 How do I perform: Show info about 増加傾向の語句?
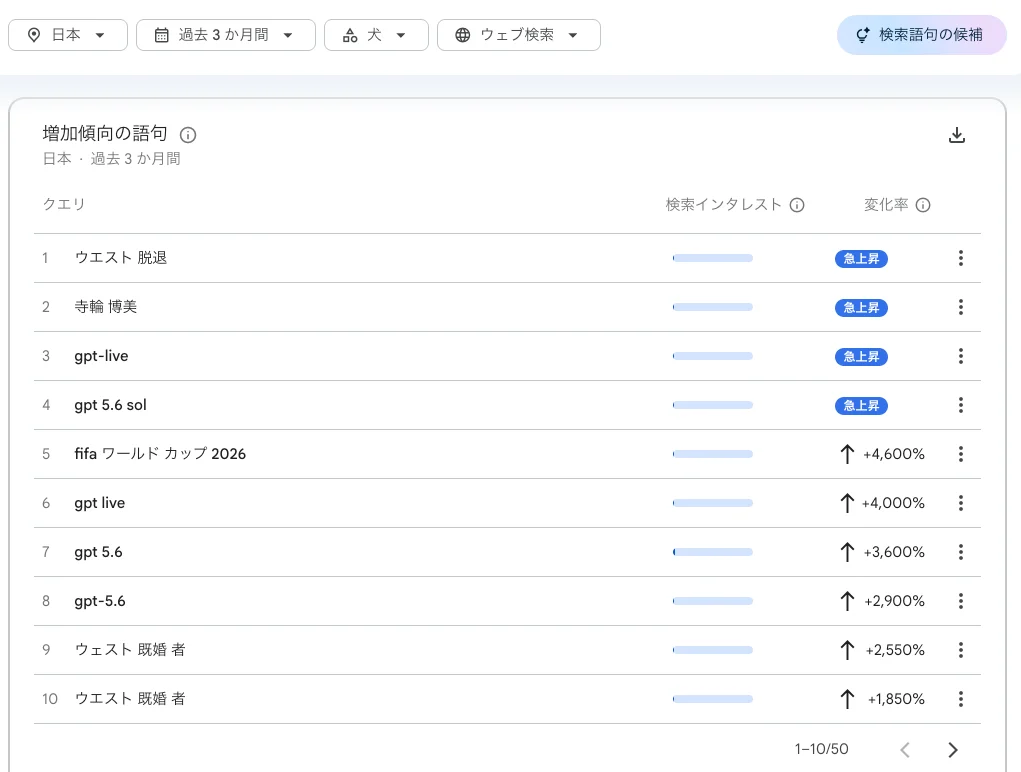[188, 135]
